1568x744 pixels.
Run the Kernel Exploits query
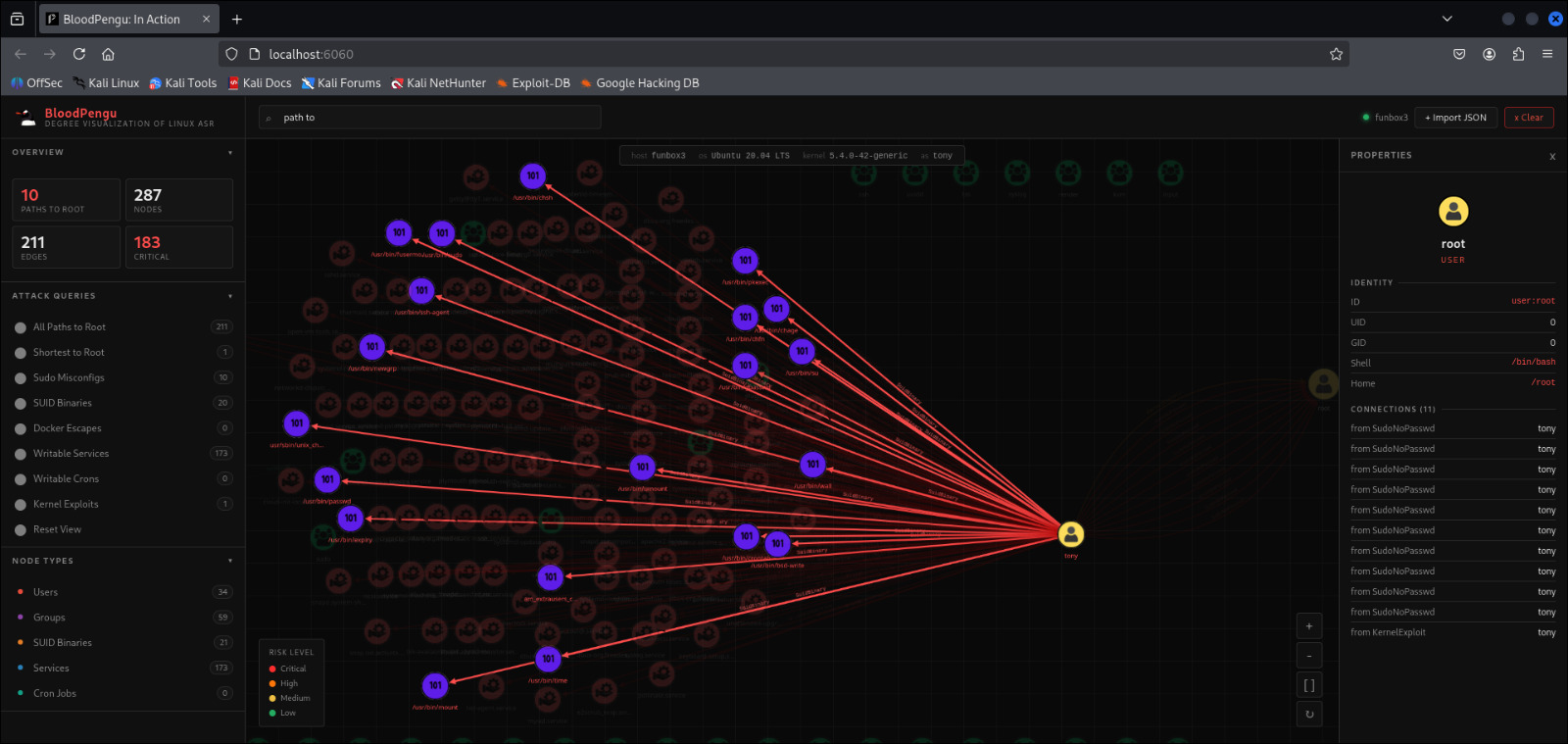[x=122, y=505]
